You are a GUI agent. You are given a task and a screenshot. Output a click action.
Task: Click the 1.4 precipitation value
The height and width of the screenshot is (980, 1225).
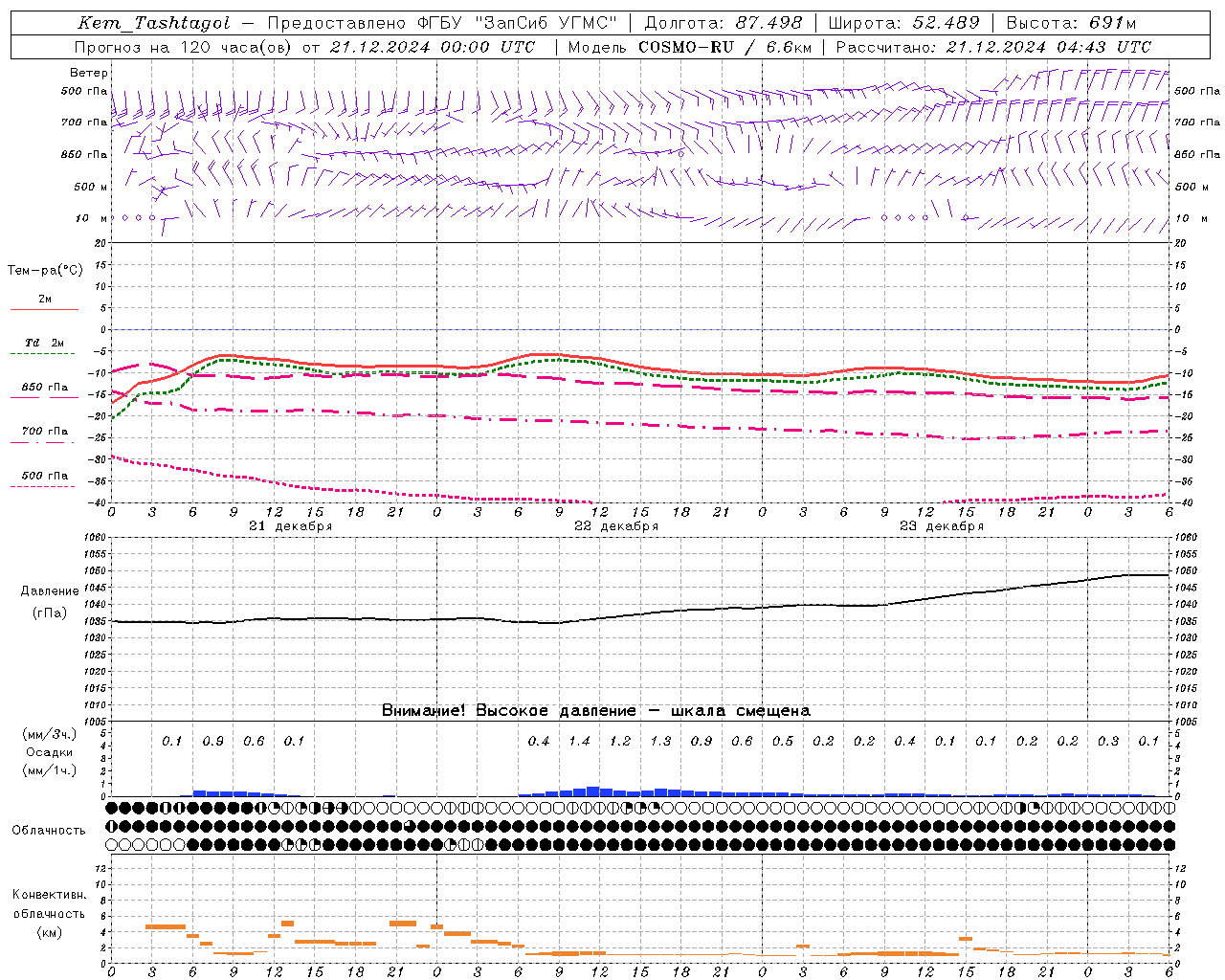pyautogui.click(x=579, y=742)
